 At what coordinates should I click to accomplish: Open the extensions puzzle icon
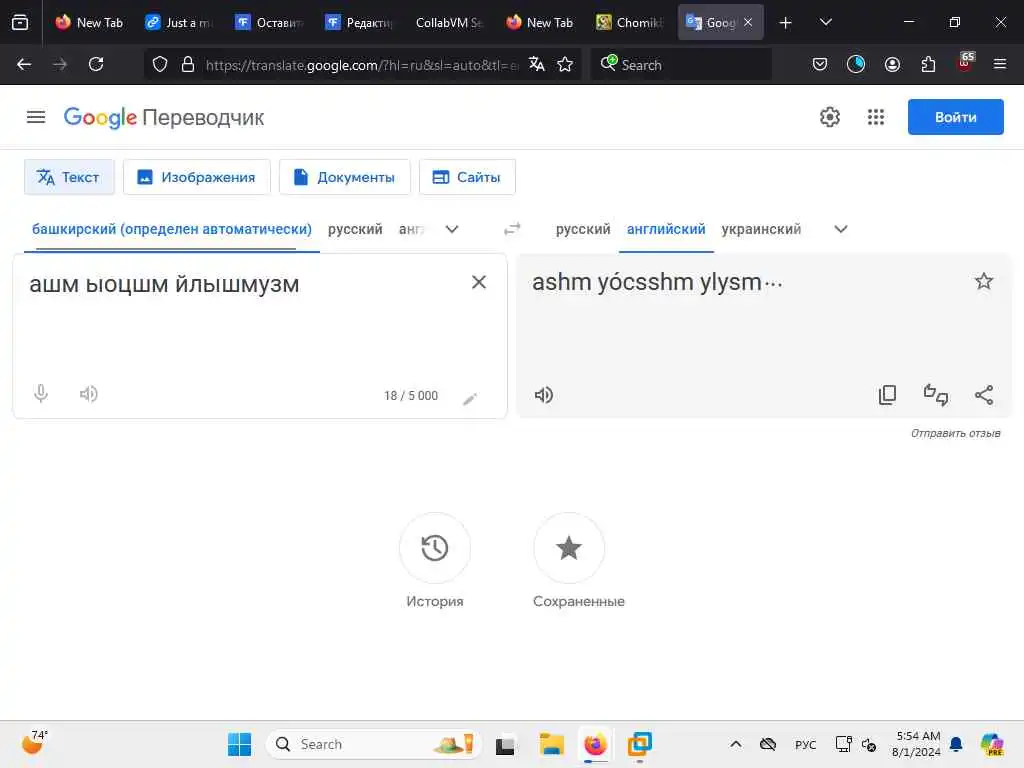pos(928,64)
